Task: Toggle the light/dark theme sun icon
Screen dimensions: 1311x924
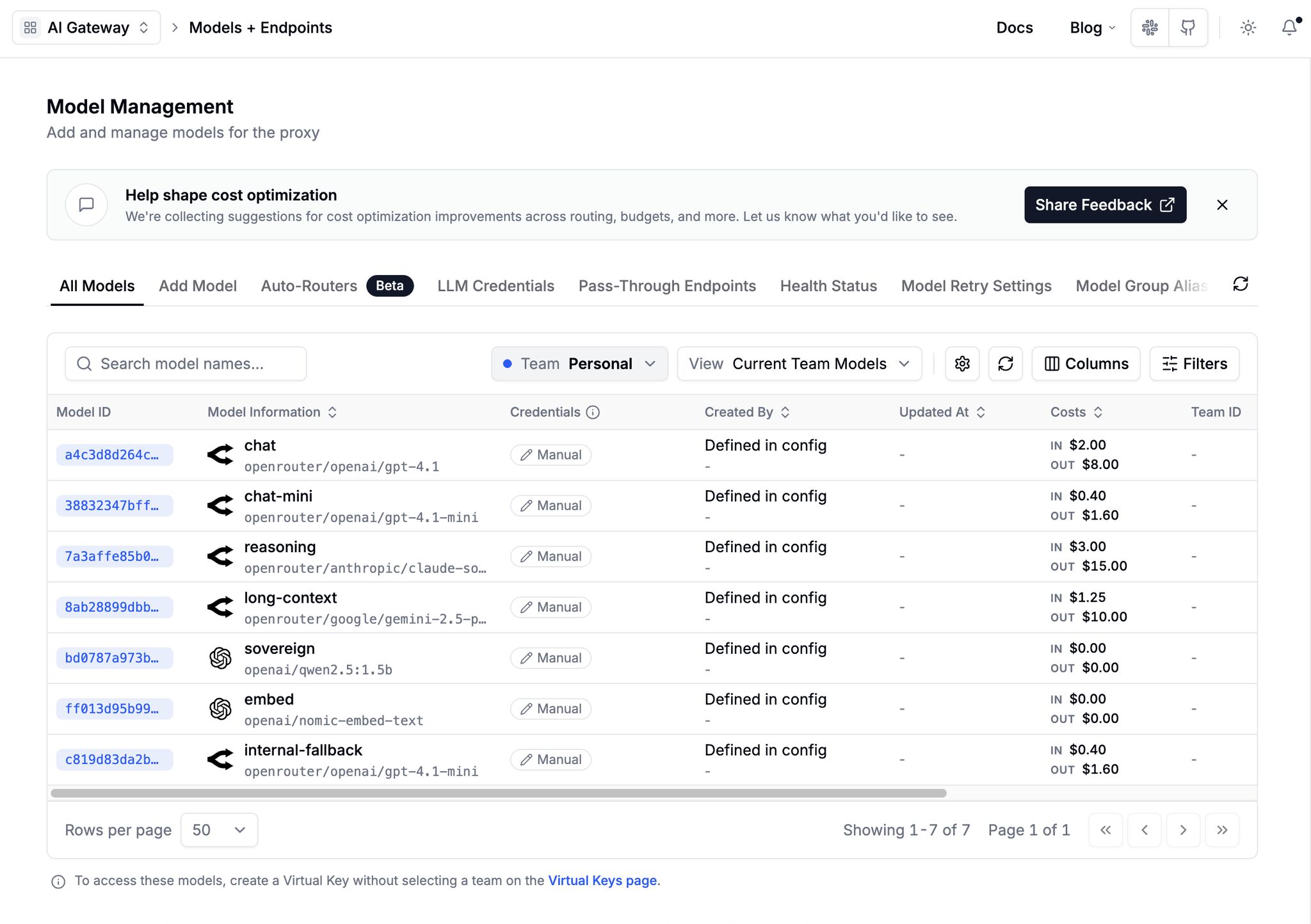Action: [x=1248, y=28]
